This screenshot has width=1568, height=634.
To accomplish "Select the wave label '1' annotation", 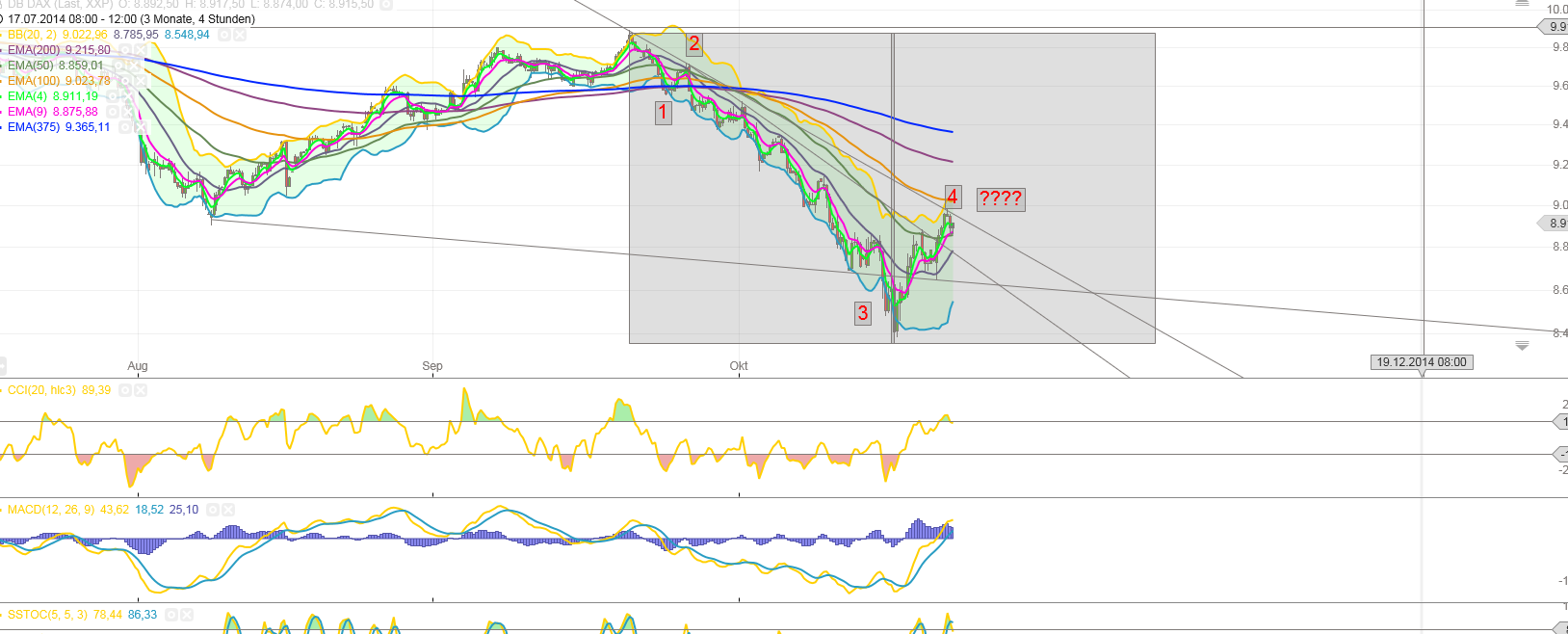I will 663,112.
